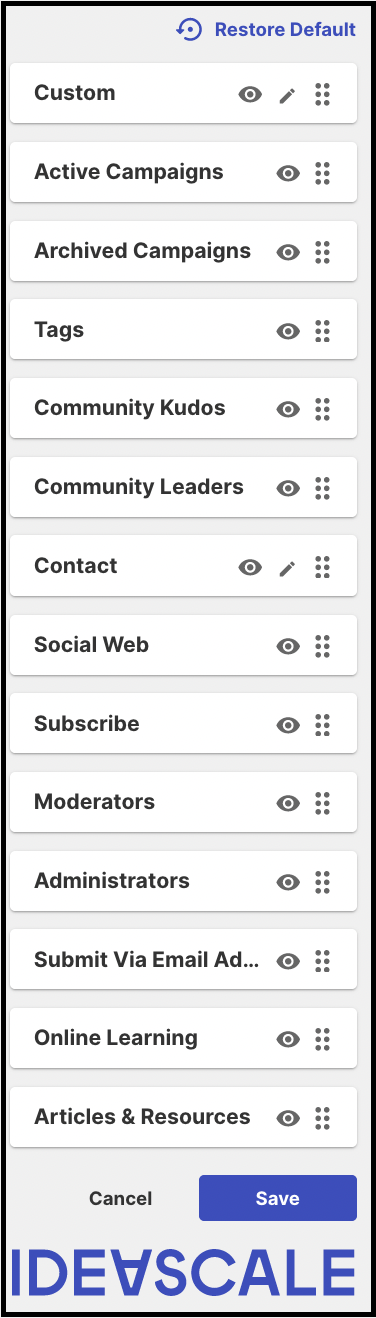Hide the Articles & Resources widget
This screenshot has width=376, height=1318.
[x=288, y=1119]
